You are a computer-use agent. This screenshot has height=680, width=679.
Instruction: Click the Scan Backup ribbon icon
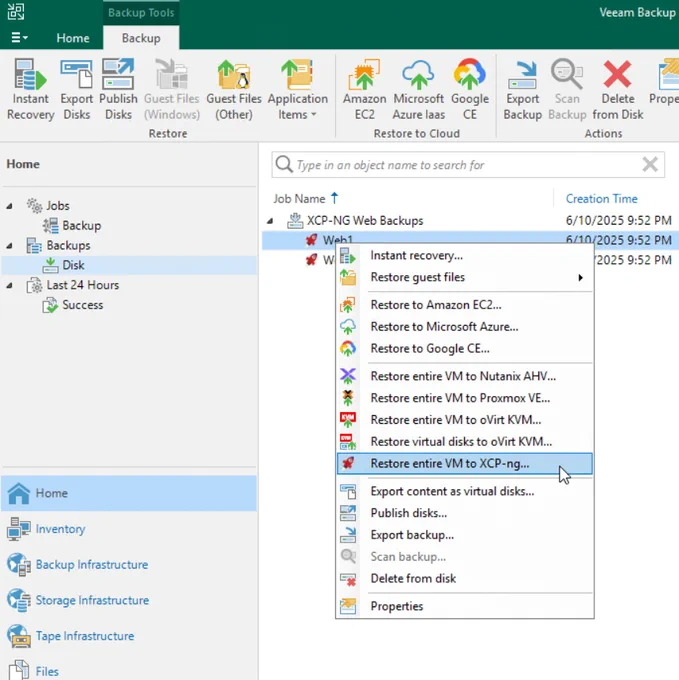click(567, 89)
